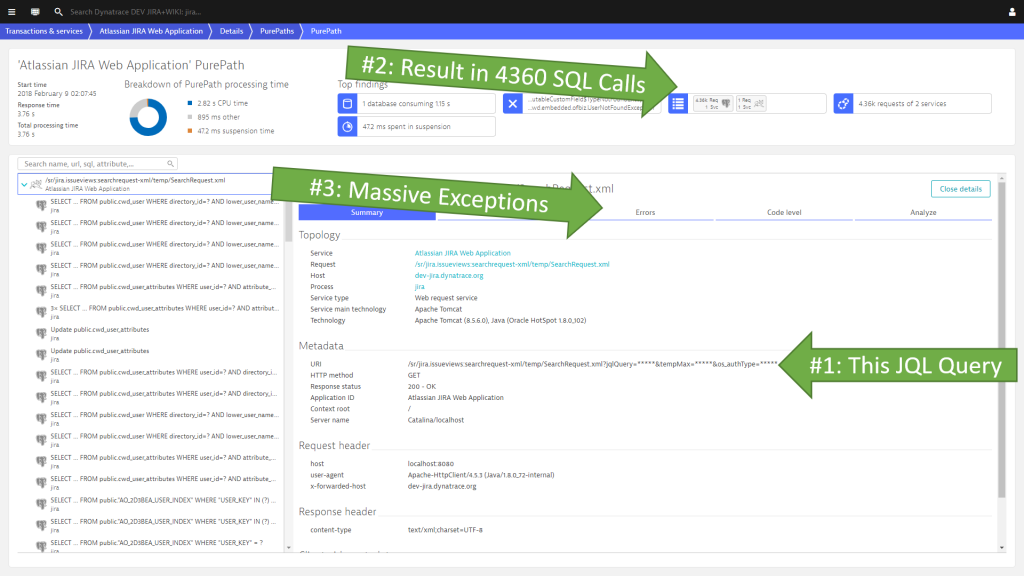The height and width of the screenshot is (576, 1024).
Task: Click the Transactions & services breadcrumb
Action: tap(48, 31)
